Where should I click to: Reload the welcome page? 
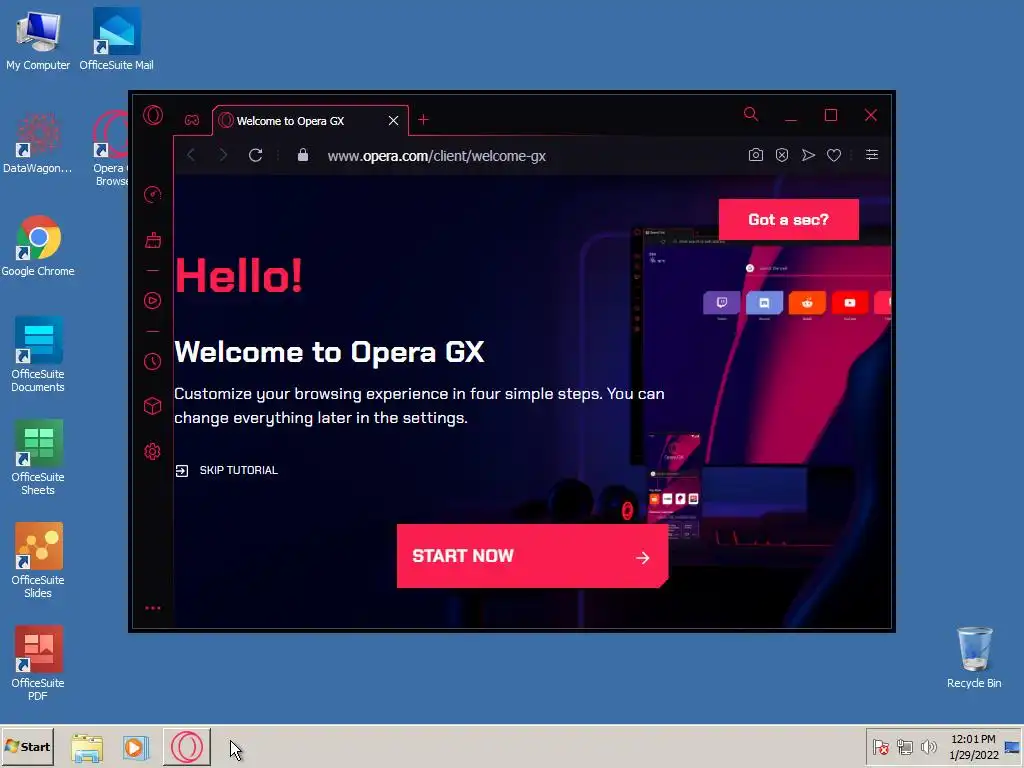pyautogui.click(x=255, y=155)
